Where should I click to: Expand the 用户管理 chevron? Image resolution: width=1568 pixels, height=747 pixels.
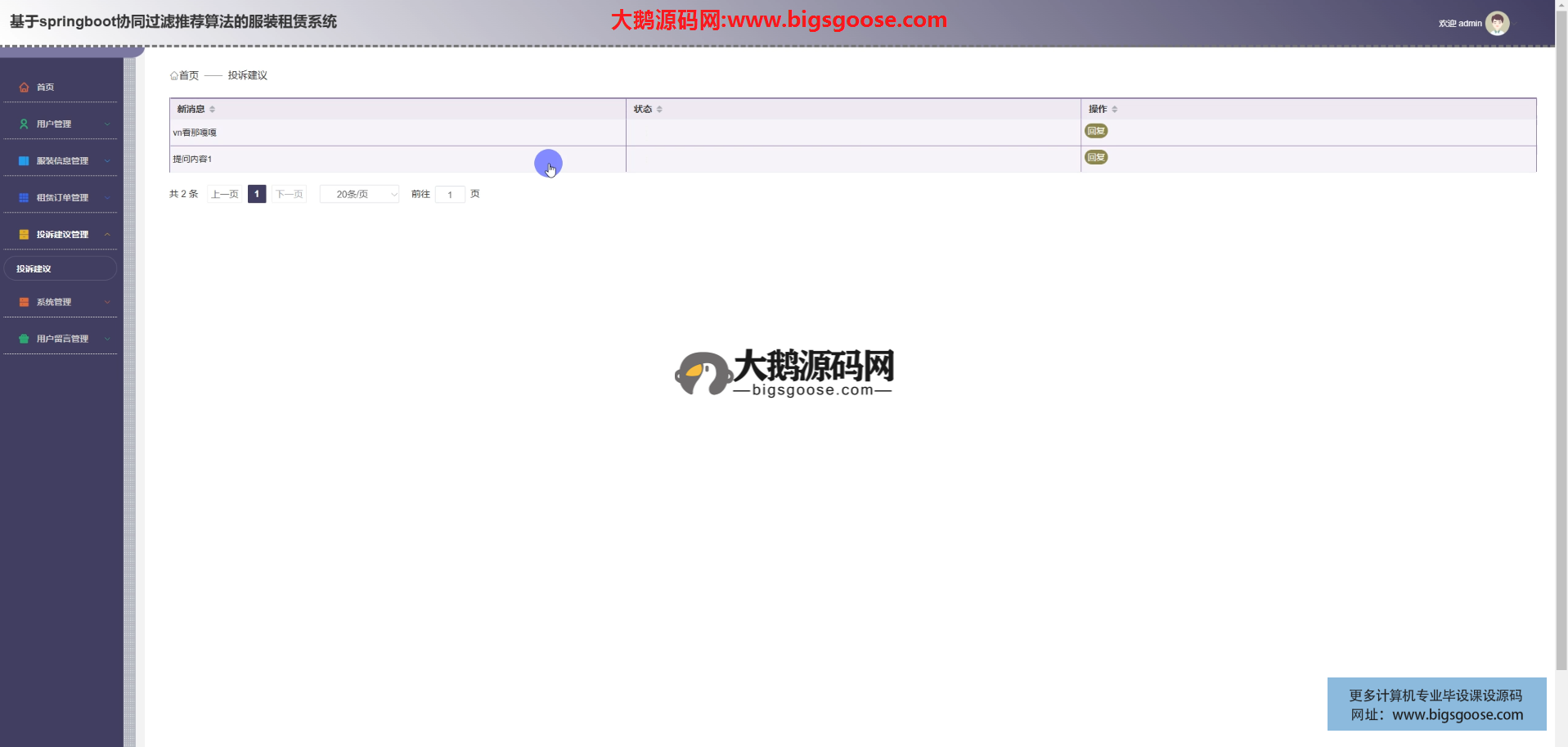(x=107, y=124)
